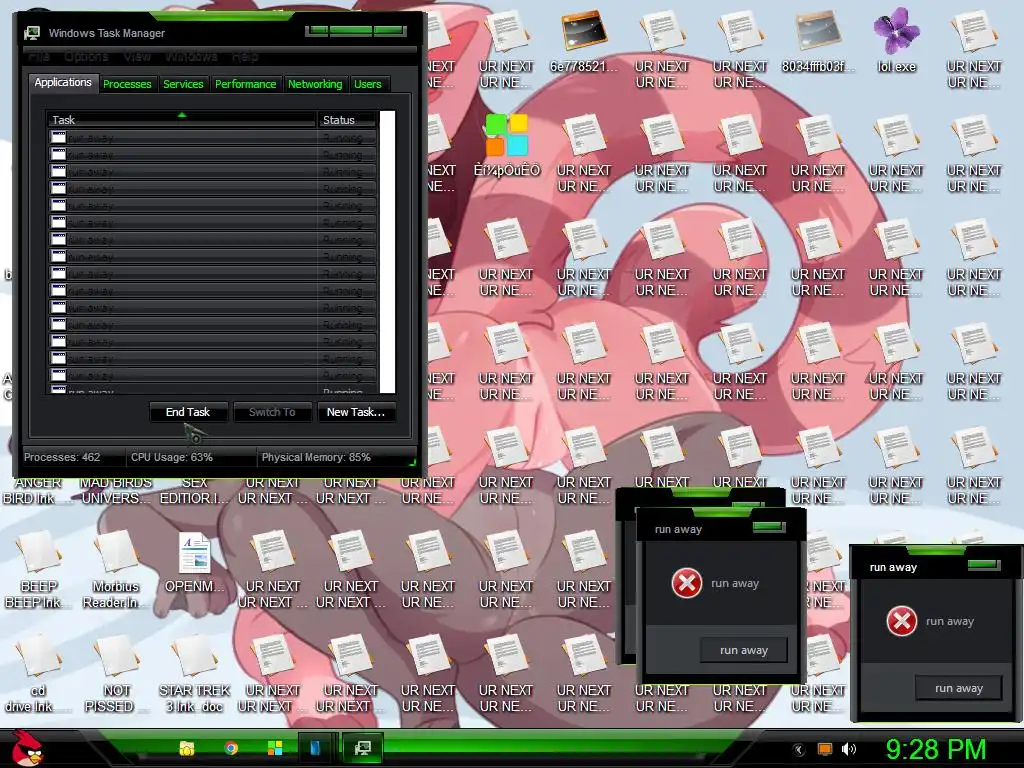Viewport: 1024px width, 768px height.
Task: Switch to the Processes tab
Action: click(x=127, y=84)
